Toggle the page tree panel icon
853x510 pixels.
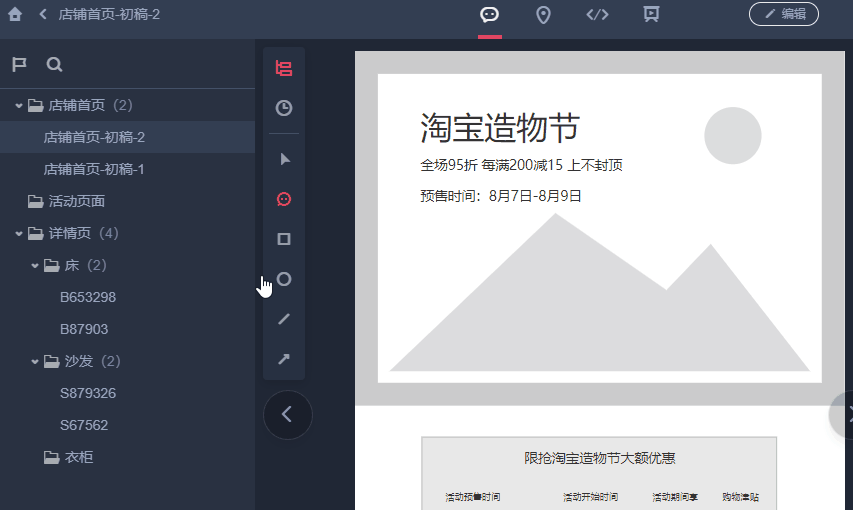pyautogui.click(x=284, y=69)
